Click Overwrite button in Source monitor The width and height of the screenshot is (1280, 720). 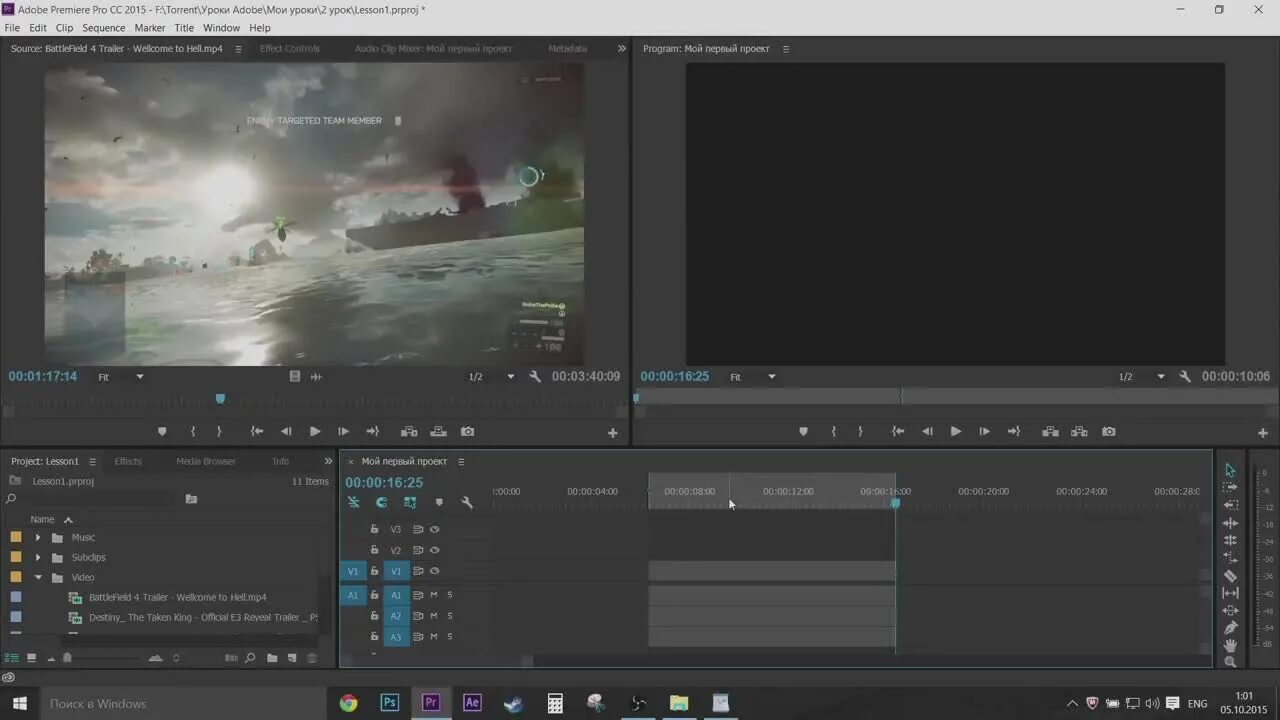[x=438, y=432]
